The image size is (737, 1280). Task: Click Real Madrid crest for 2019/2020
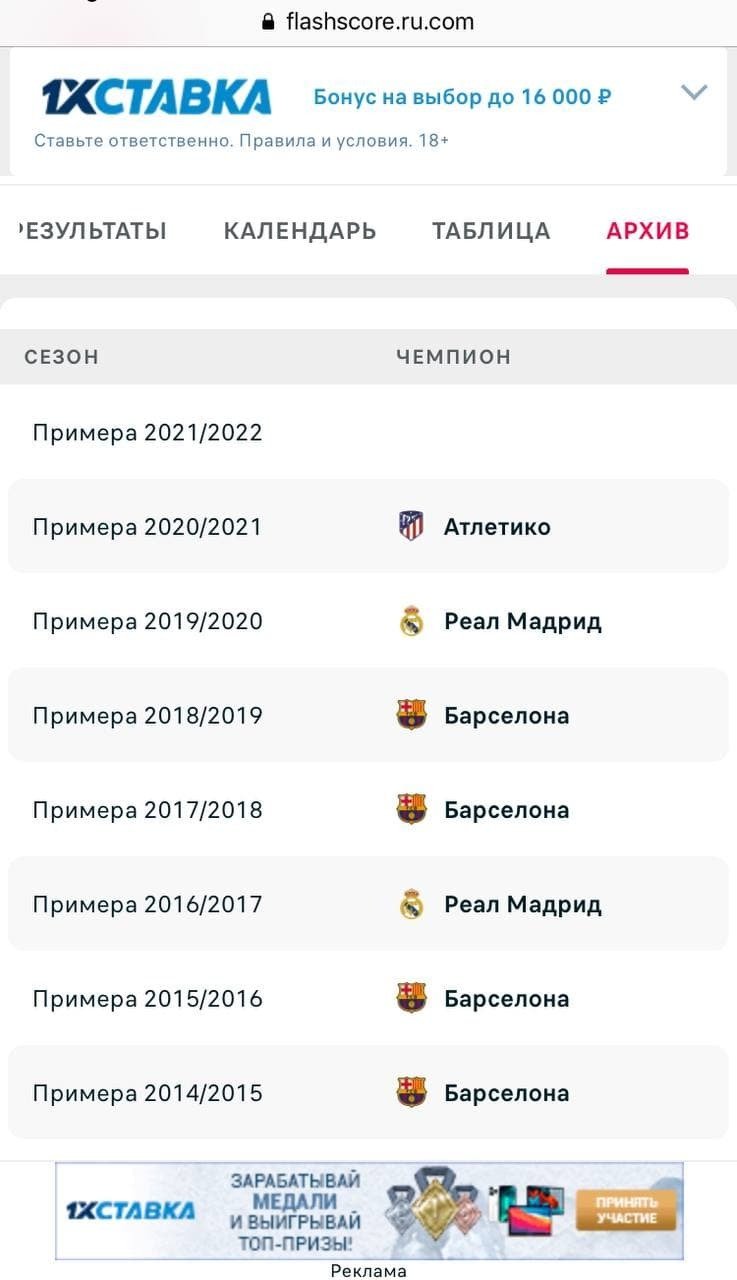click(x=411, y=621)
